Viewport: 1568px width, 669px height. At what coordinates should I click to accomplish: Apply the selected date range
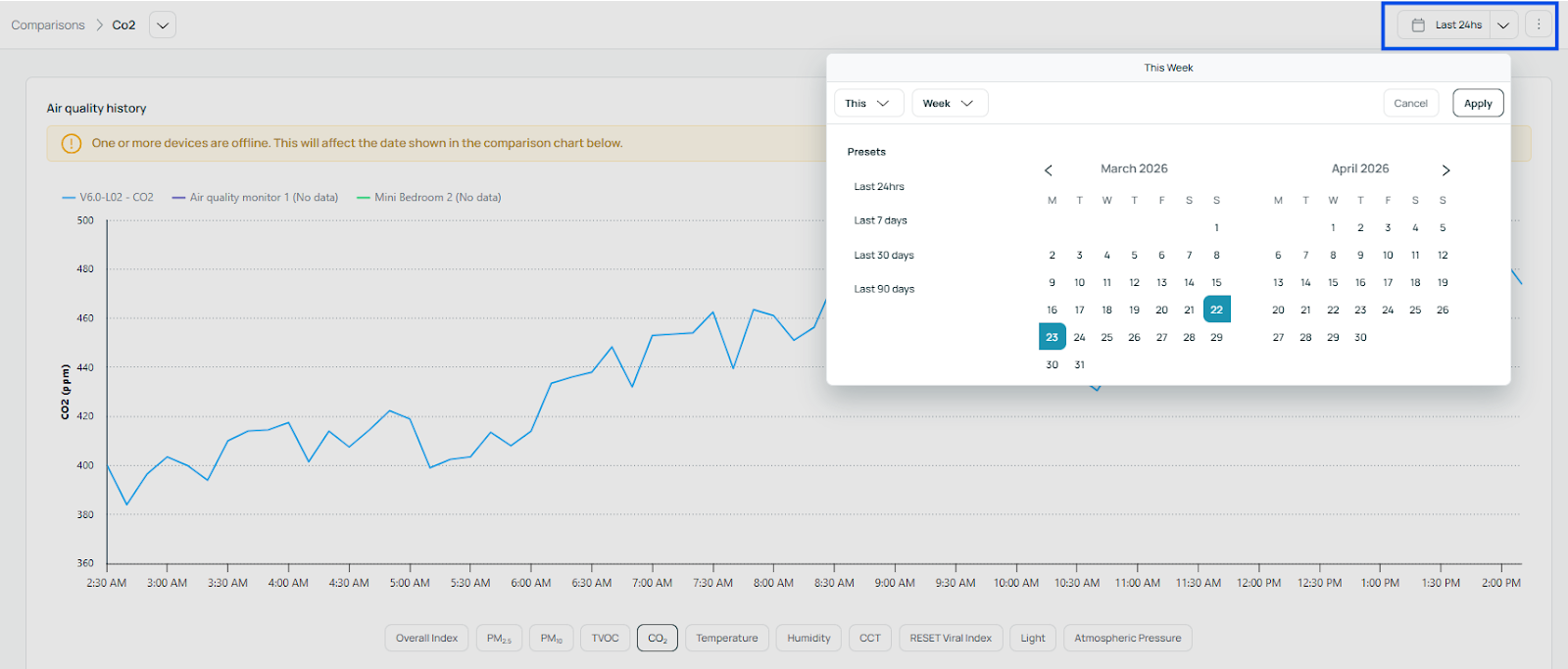pyautogui.click(x=1477, y=104)
